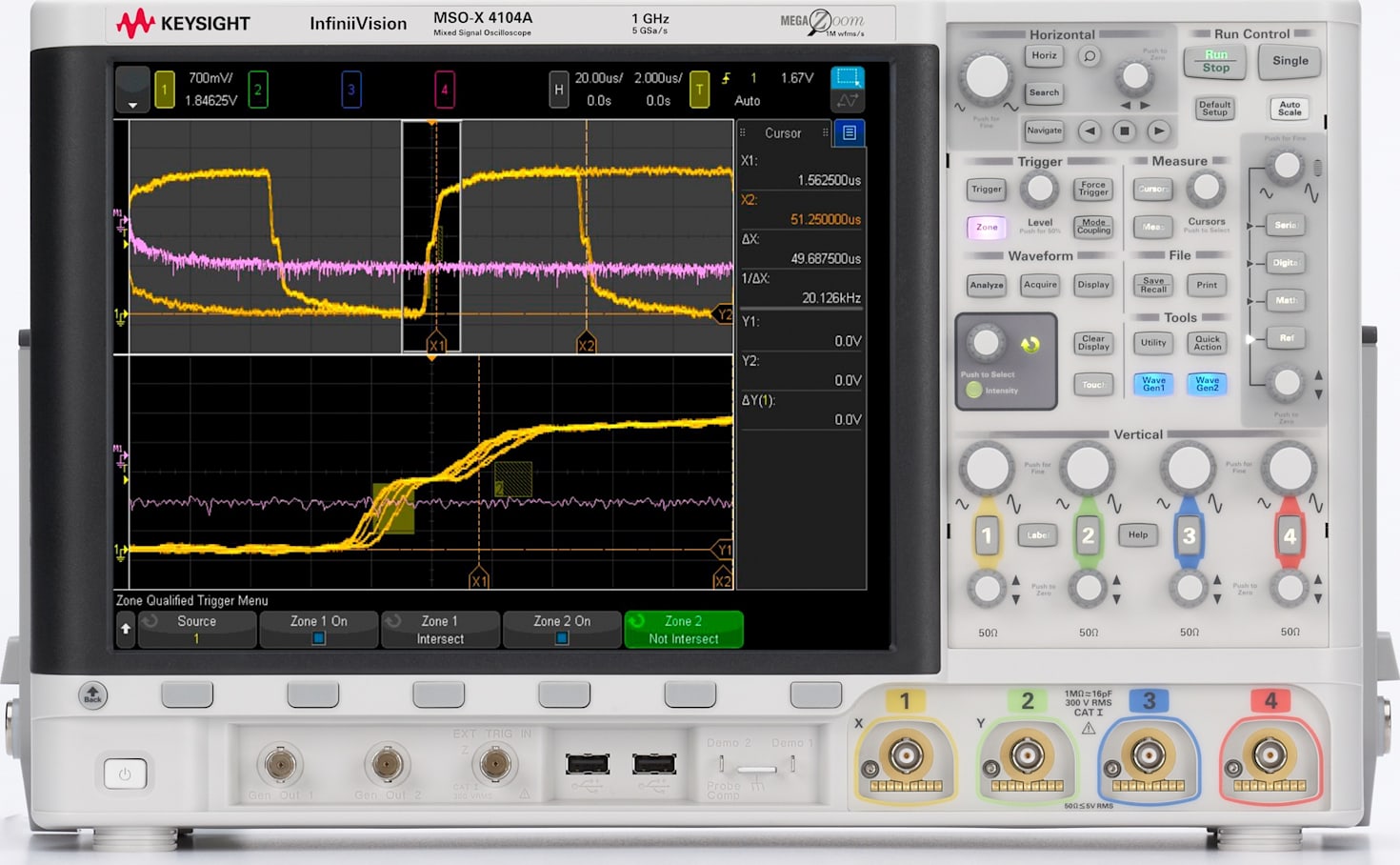Viewport: 1400px width, 865px height.
Task: Enable the Zone 2 On checkbox softkey
Action: tap(562, 629)
